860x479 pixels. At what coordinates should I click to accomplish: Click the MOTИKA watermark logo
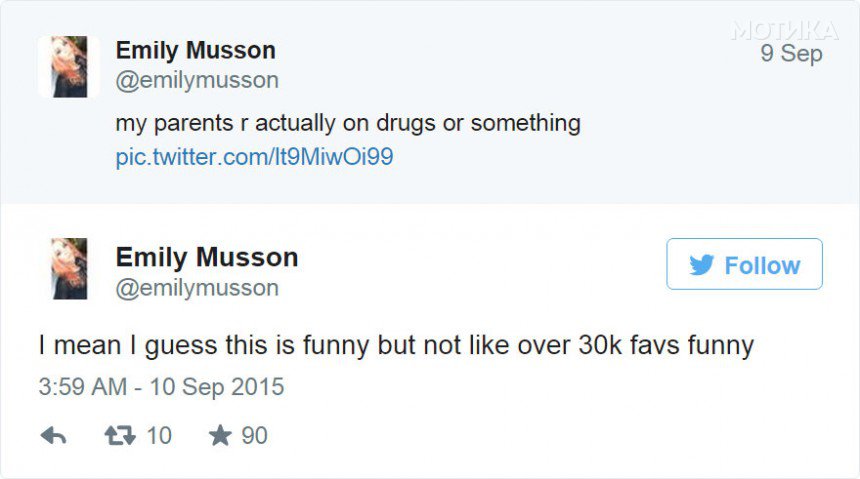[784, 31]
